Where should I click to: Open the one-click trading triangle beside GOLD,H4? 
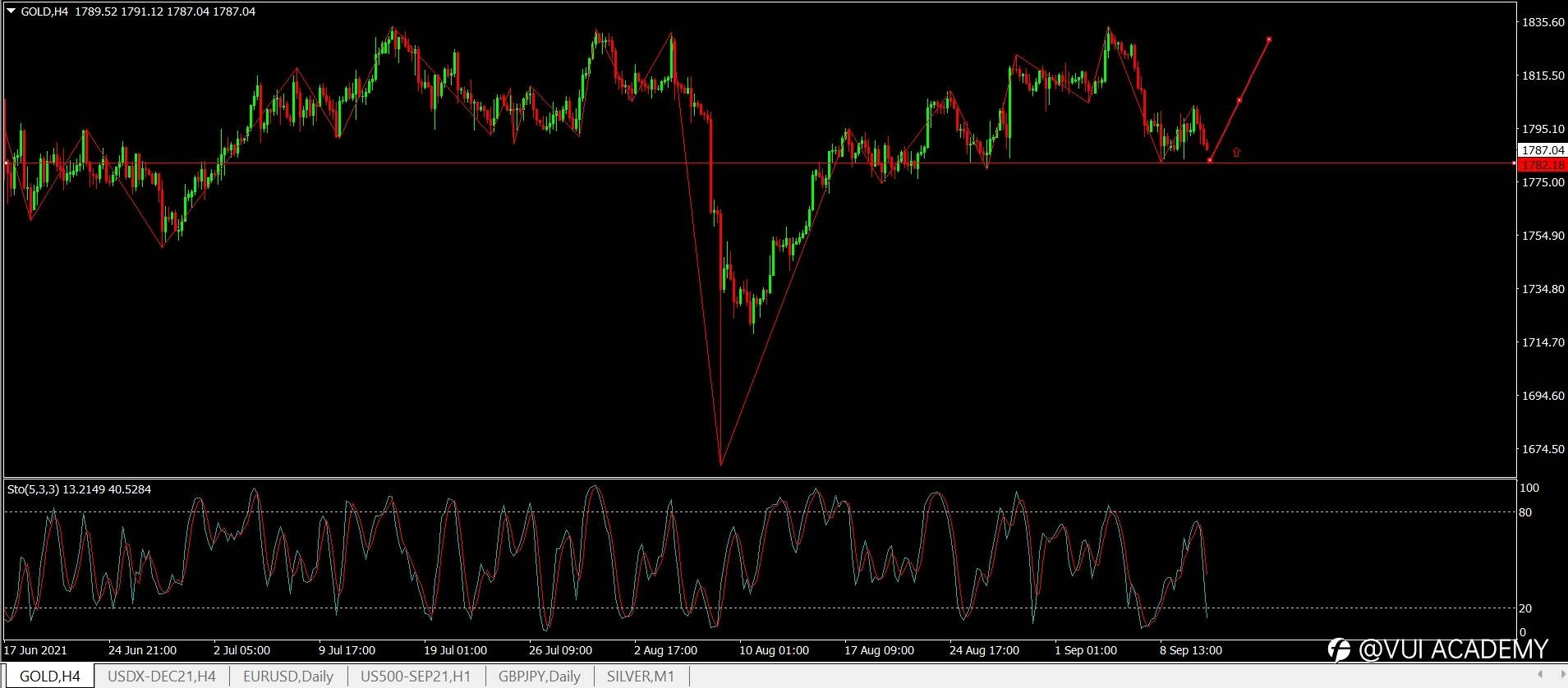point(11,11)
